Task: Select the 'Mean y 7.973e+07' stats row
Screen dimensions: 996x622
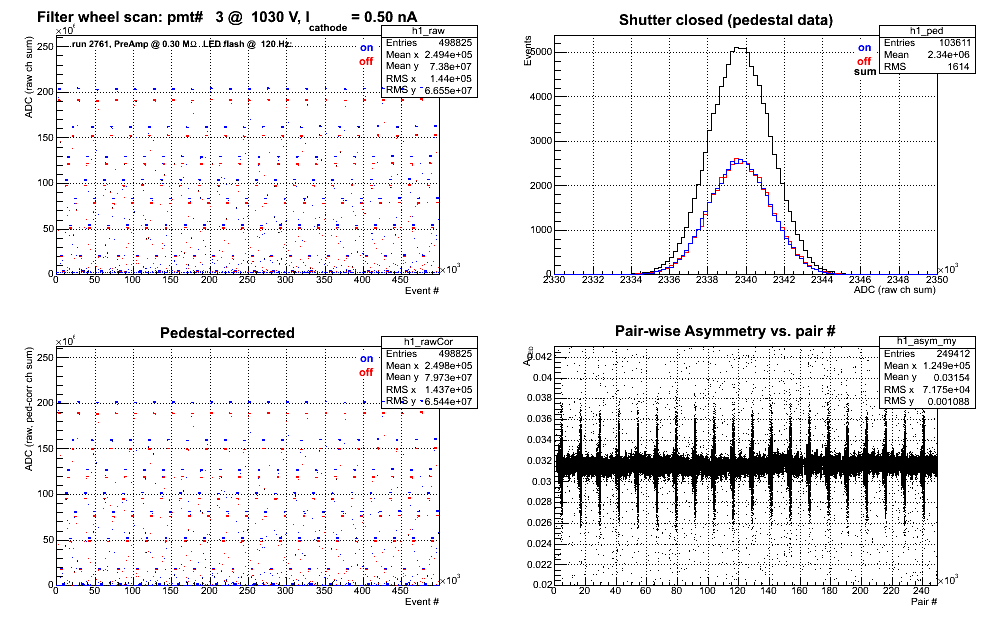Action: click(429, 377)
